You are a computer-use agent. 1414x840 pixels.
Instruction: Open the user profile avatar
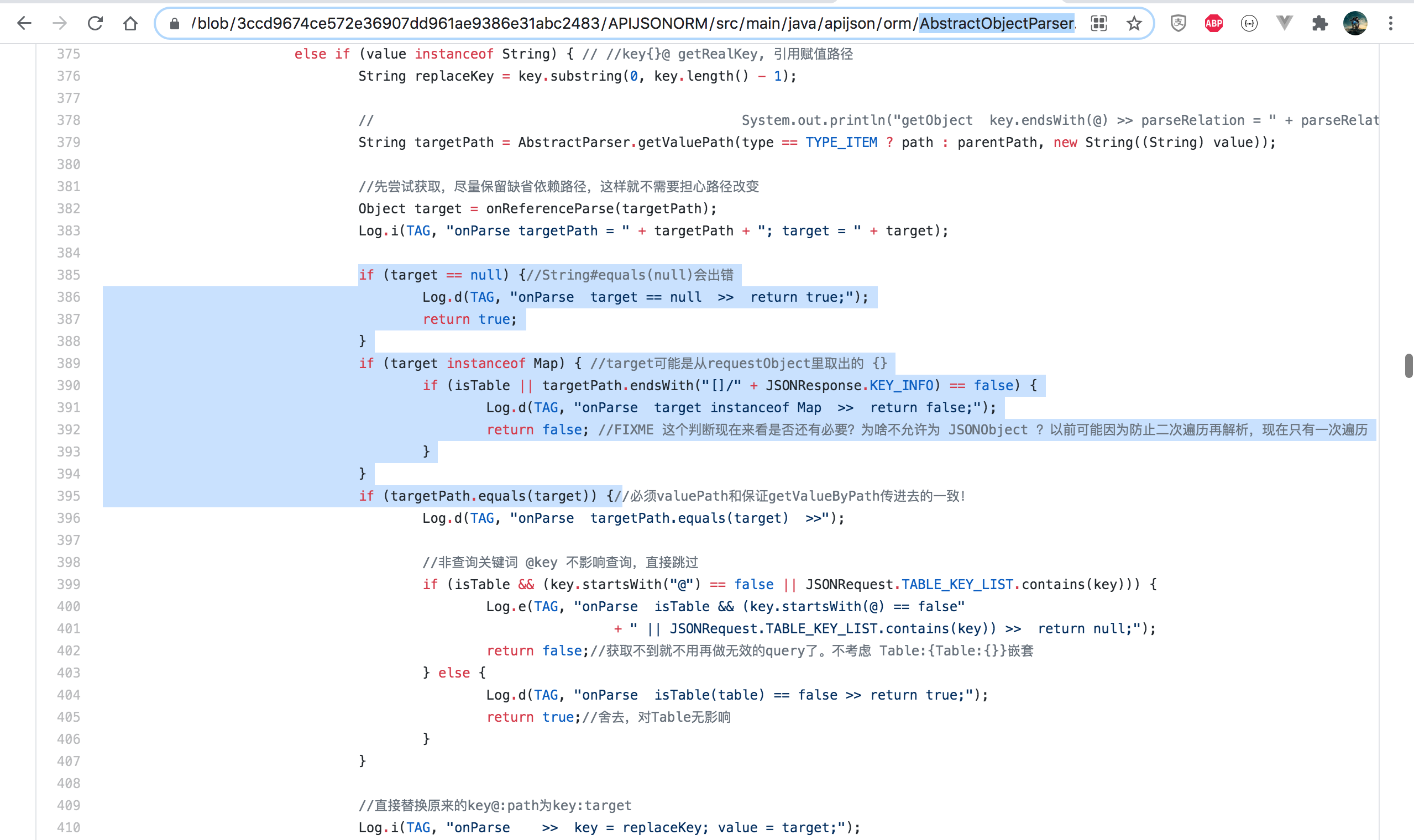1355,23
